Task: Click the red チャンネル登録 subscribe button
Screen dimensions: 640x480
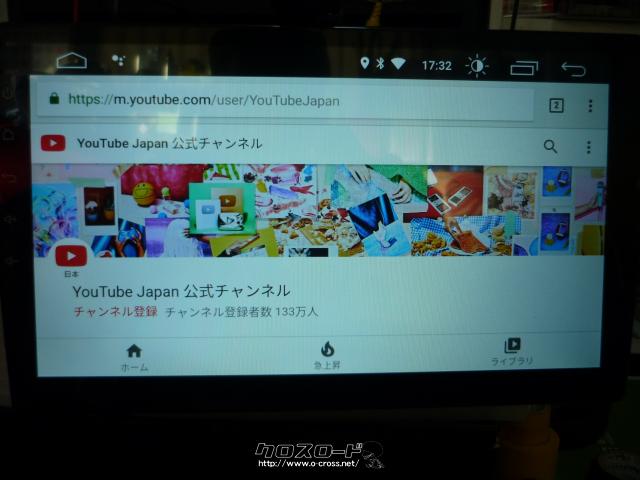Action: point(116,312)
